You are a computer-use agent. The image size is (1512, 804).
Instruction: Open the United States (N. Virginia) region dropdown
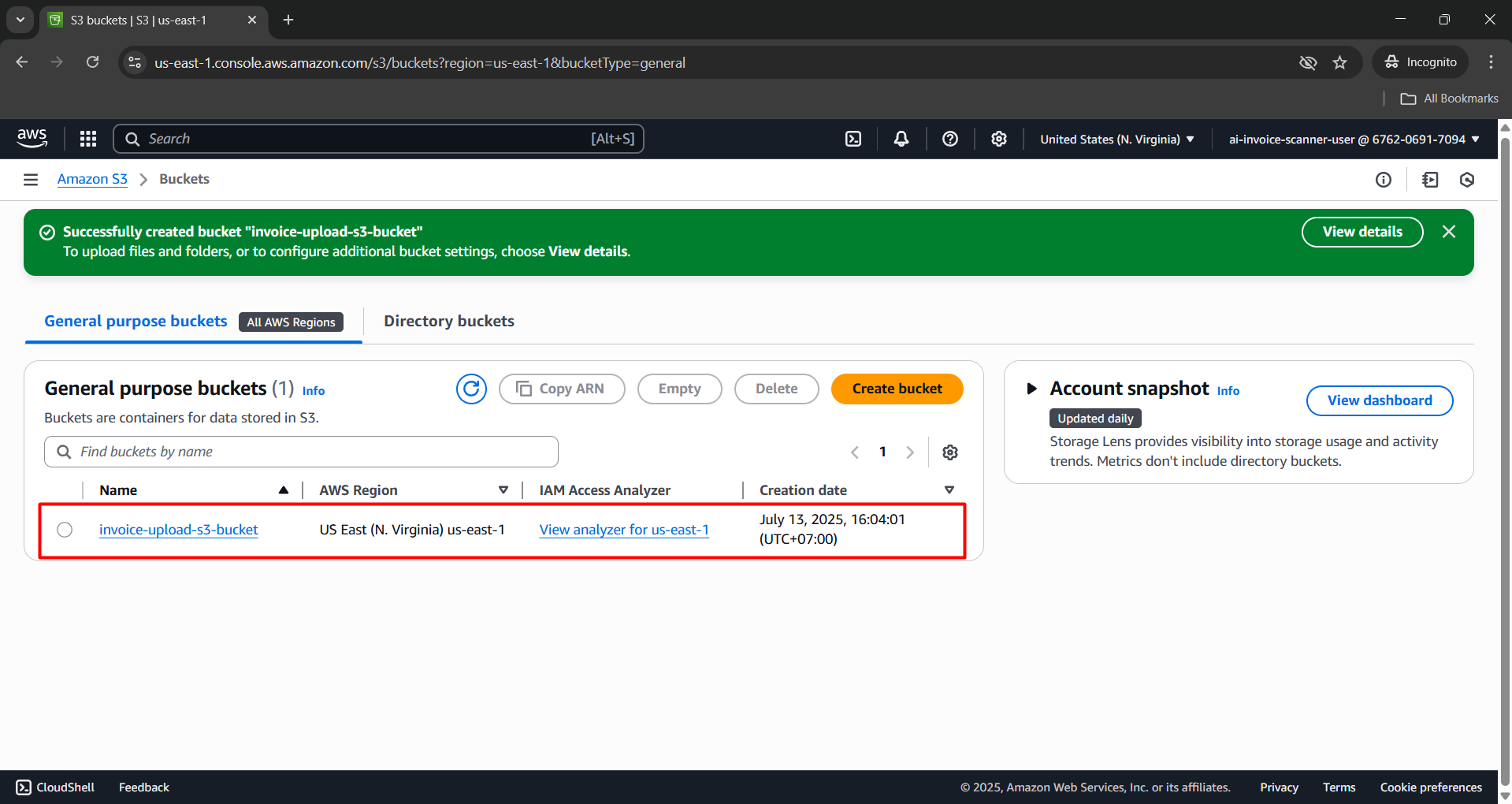1116,139
